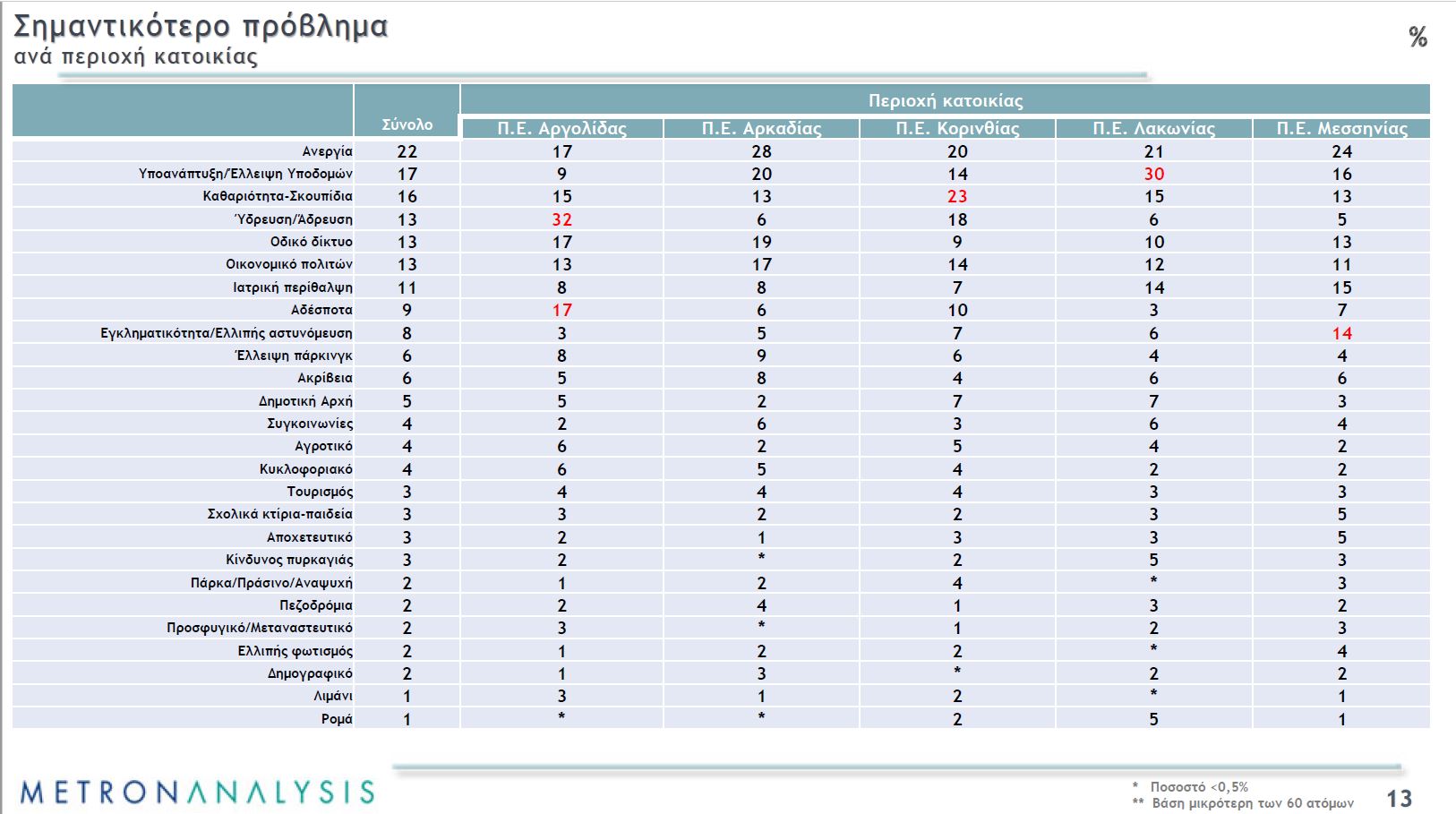
Task: Click the page number 13
Action: (x=1399, y=797)
